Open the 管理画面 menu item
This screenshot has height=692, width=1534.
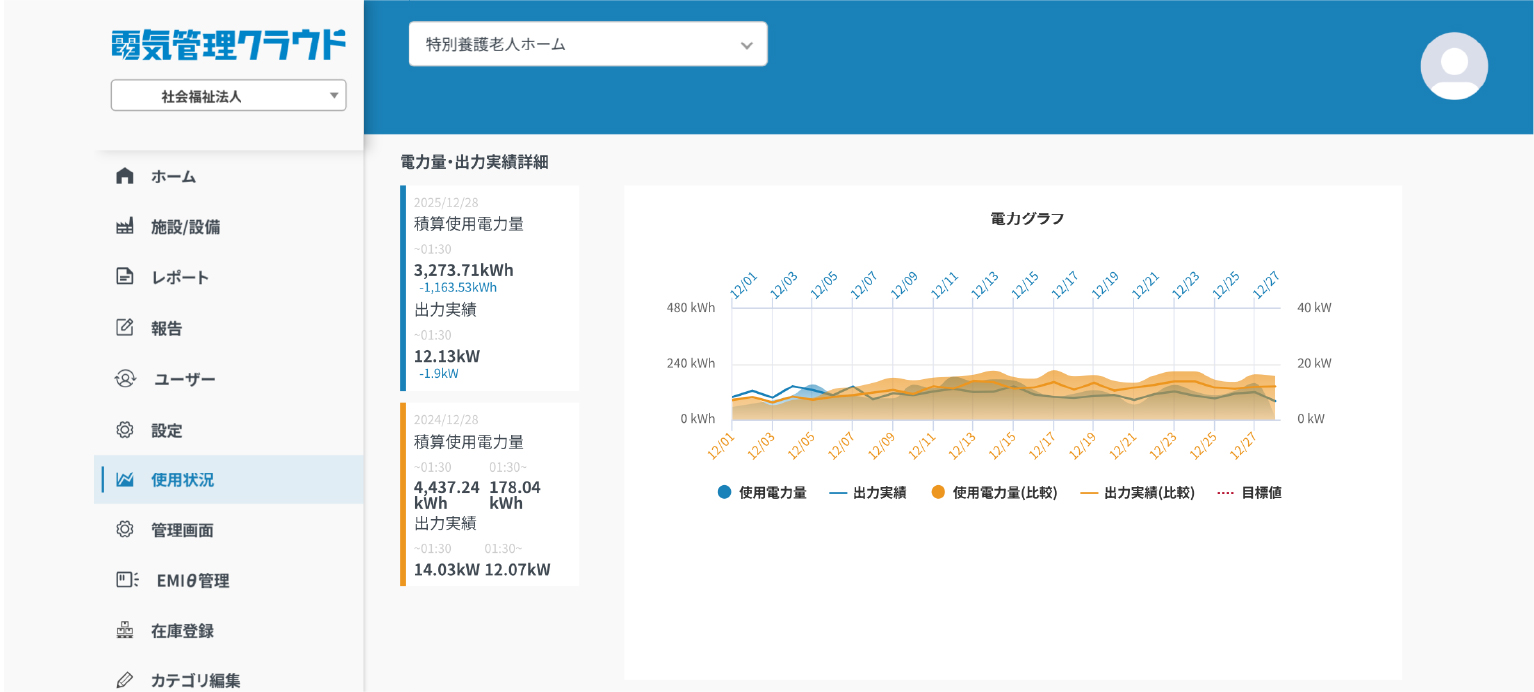click(x=124, y=530)
